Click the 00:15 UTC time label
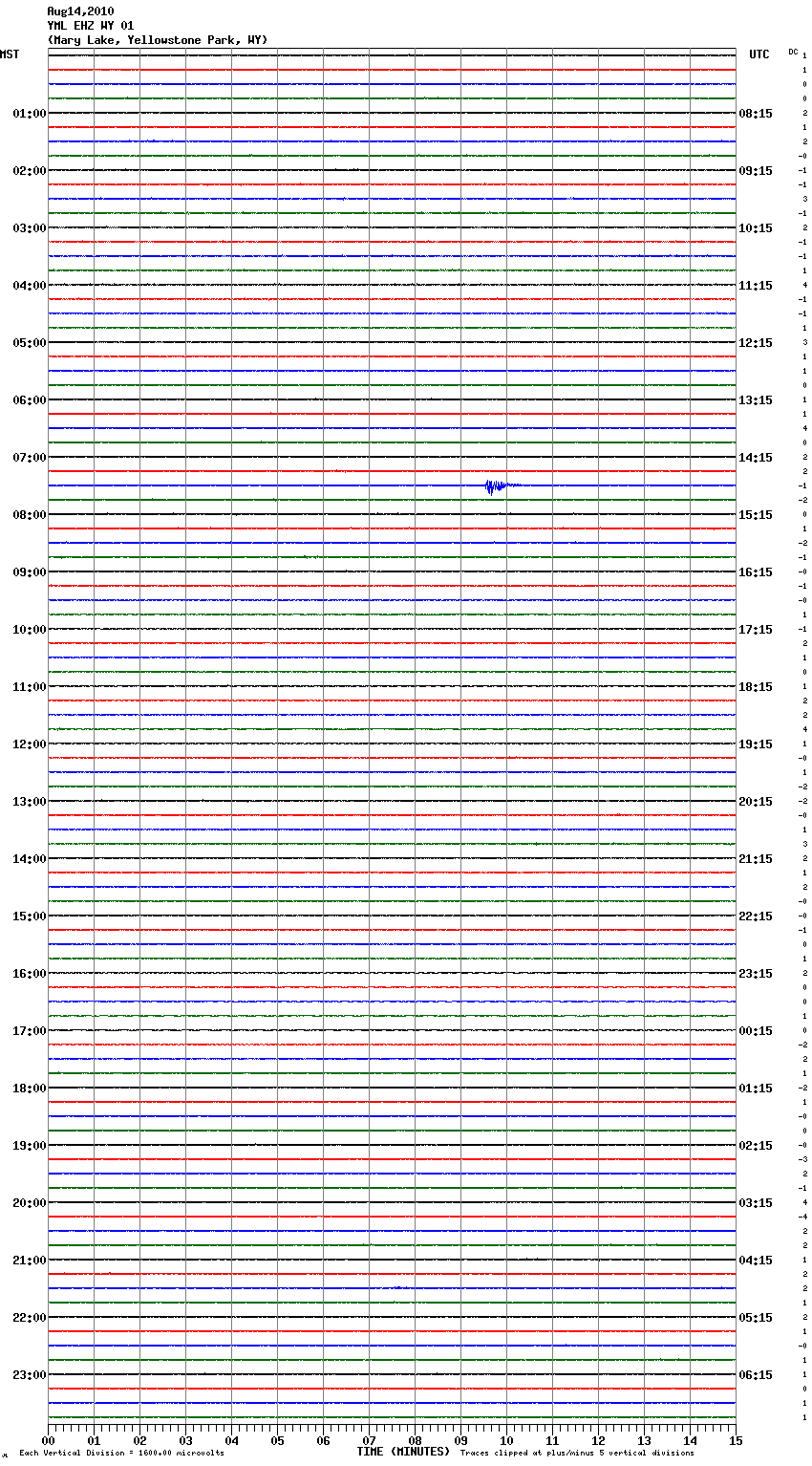812x1466 pixels. pyautogui.click(x=756, y=1031)
